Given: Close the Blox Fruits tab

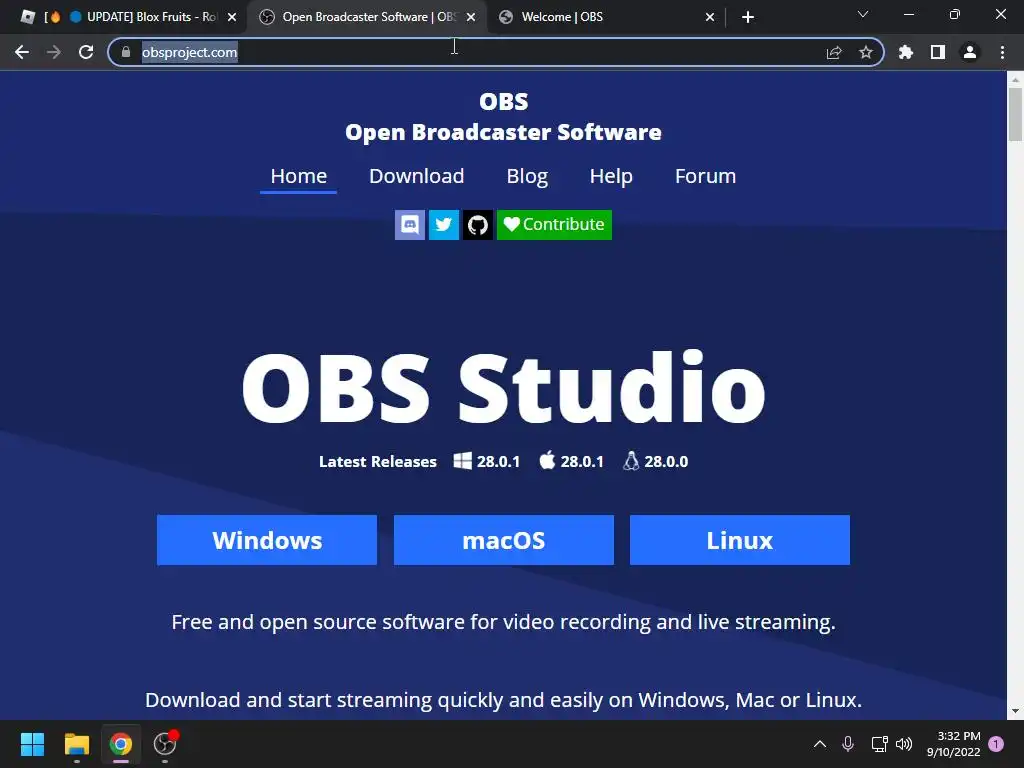Looking at the screenshot, I should pyautogui.click(x=232, y=17).
